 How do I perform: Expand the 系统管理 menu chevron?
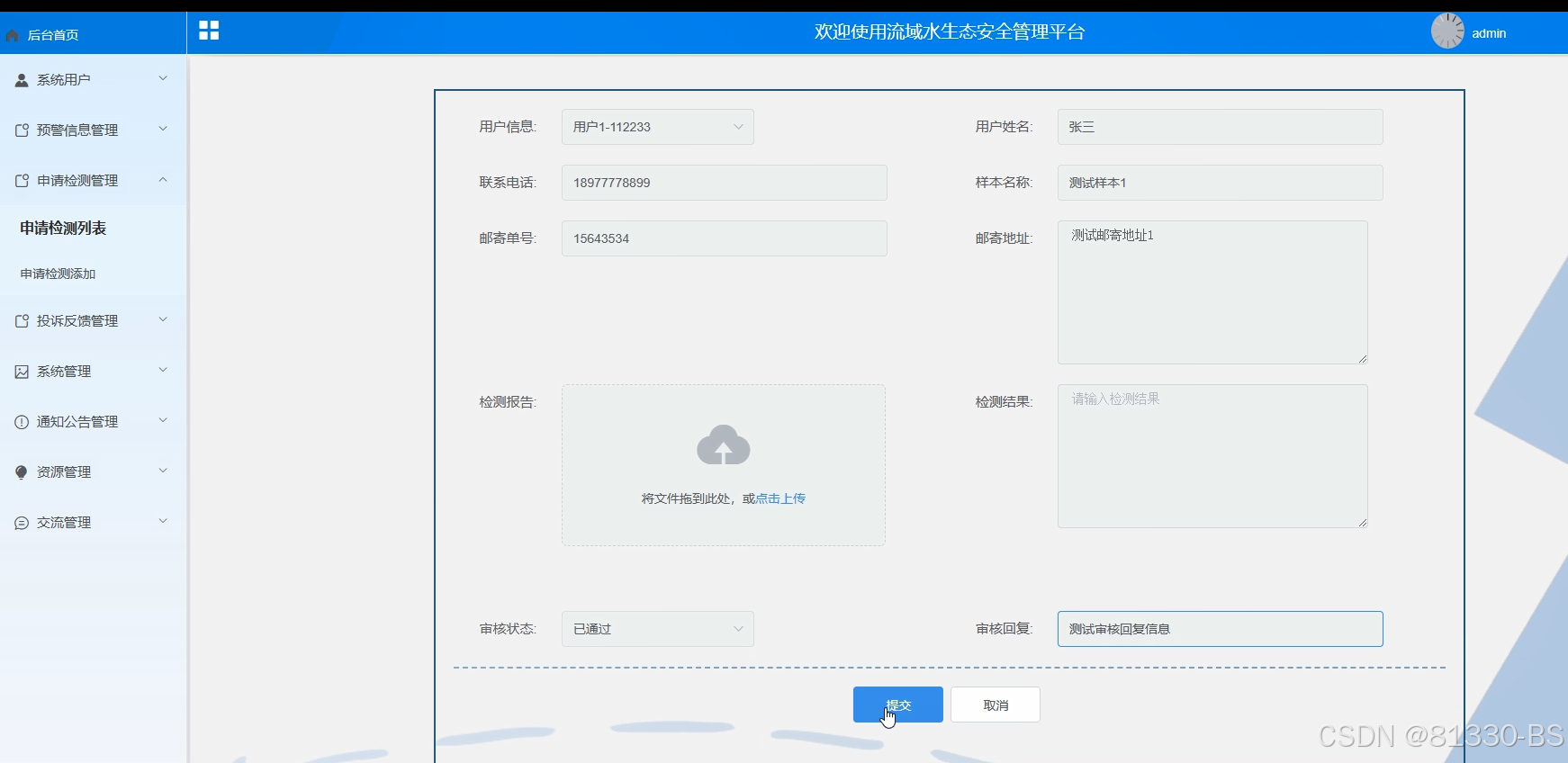tap(163, 370)
